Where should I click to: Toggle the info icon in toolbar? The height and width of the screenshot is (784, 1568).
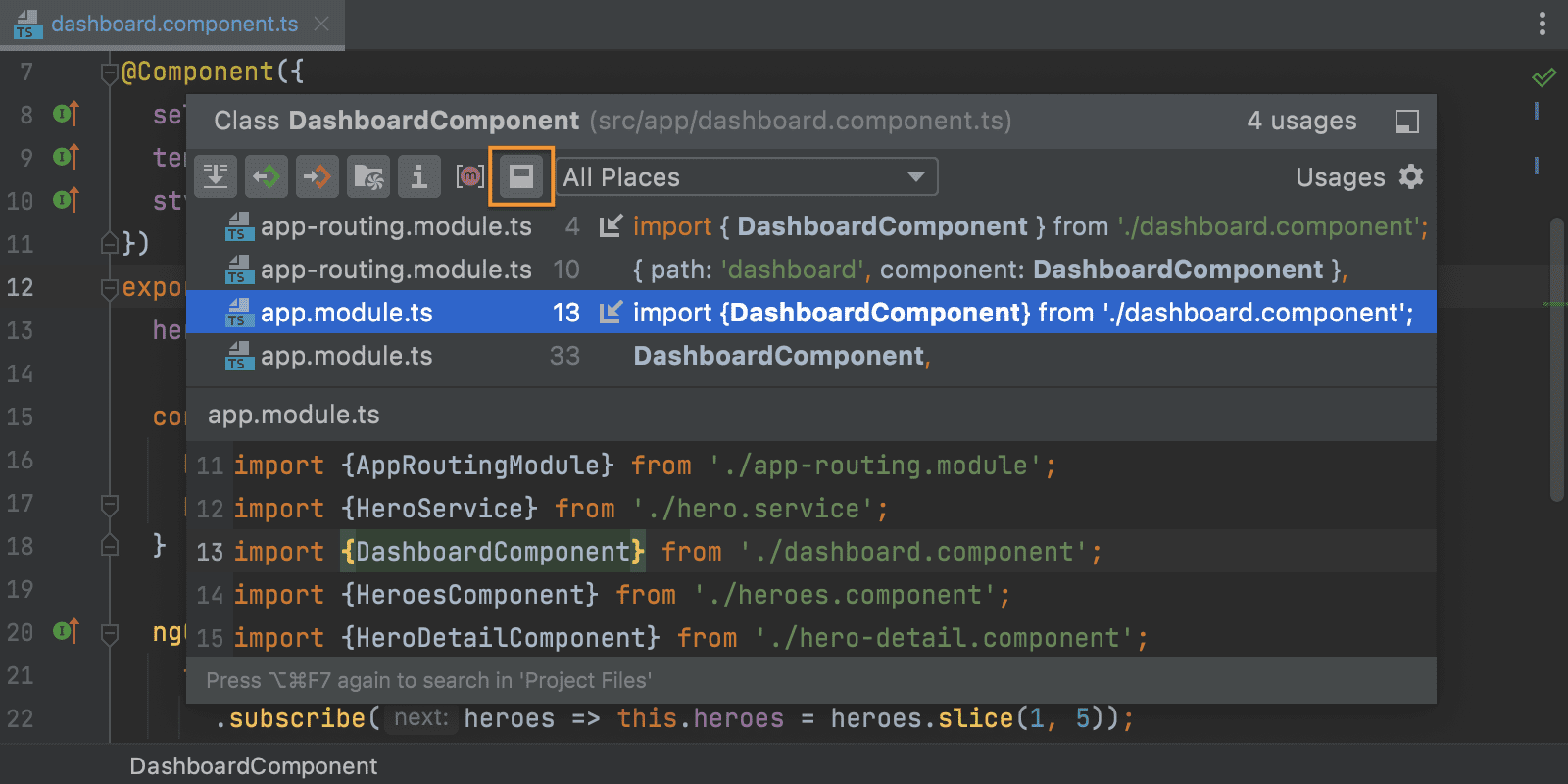pyautogui.click(x=419, y=177)
